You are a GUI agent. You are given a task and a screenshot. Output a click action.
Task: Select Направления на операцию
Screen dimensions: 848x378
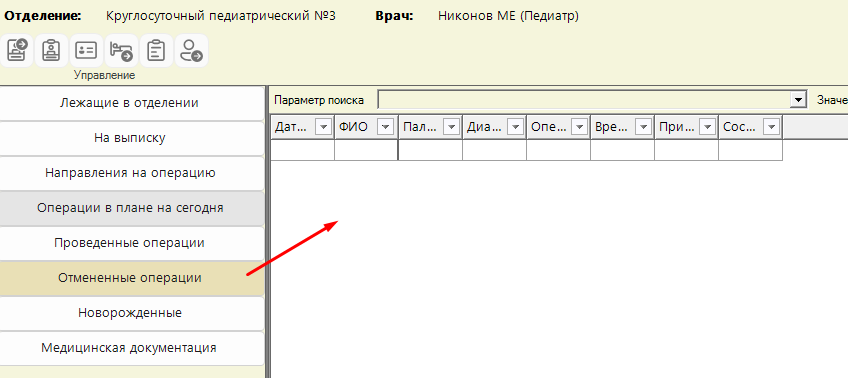pos(132,173)
